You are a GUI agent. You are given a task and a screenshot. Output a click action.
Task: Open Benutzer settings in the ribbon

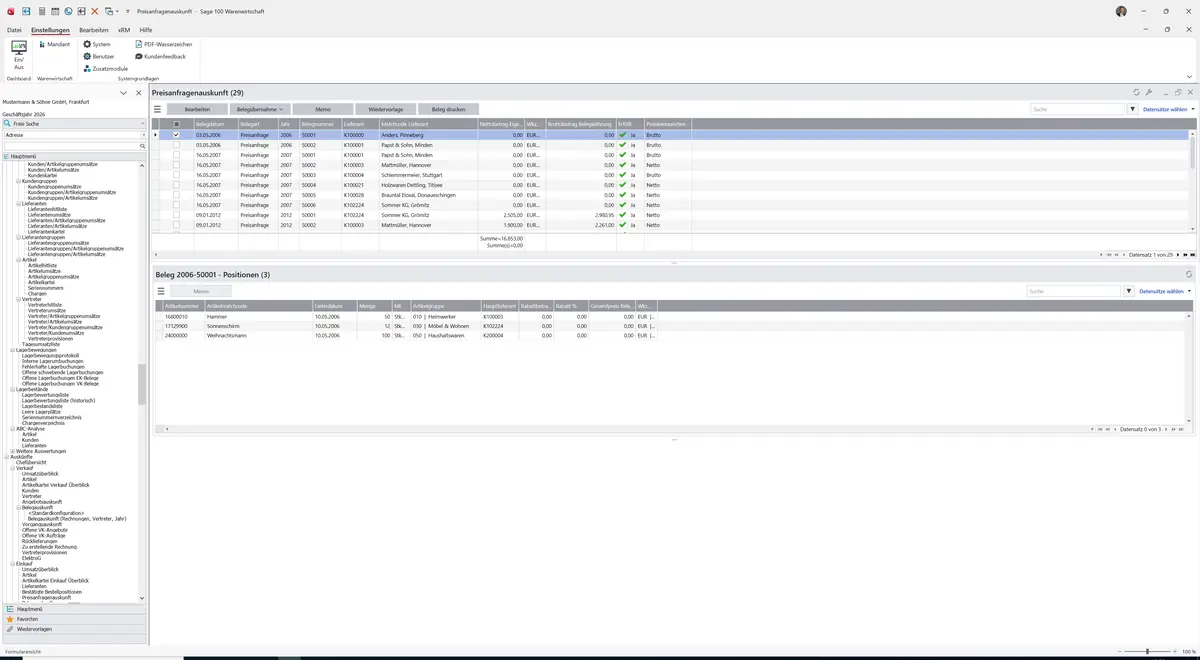click(x=99, y=57)
